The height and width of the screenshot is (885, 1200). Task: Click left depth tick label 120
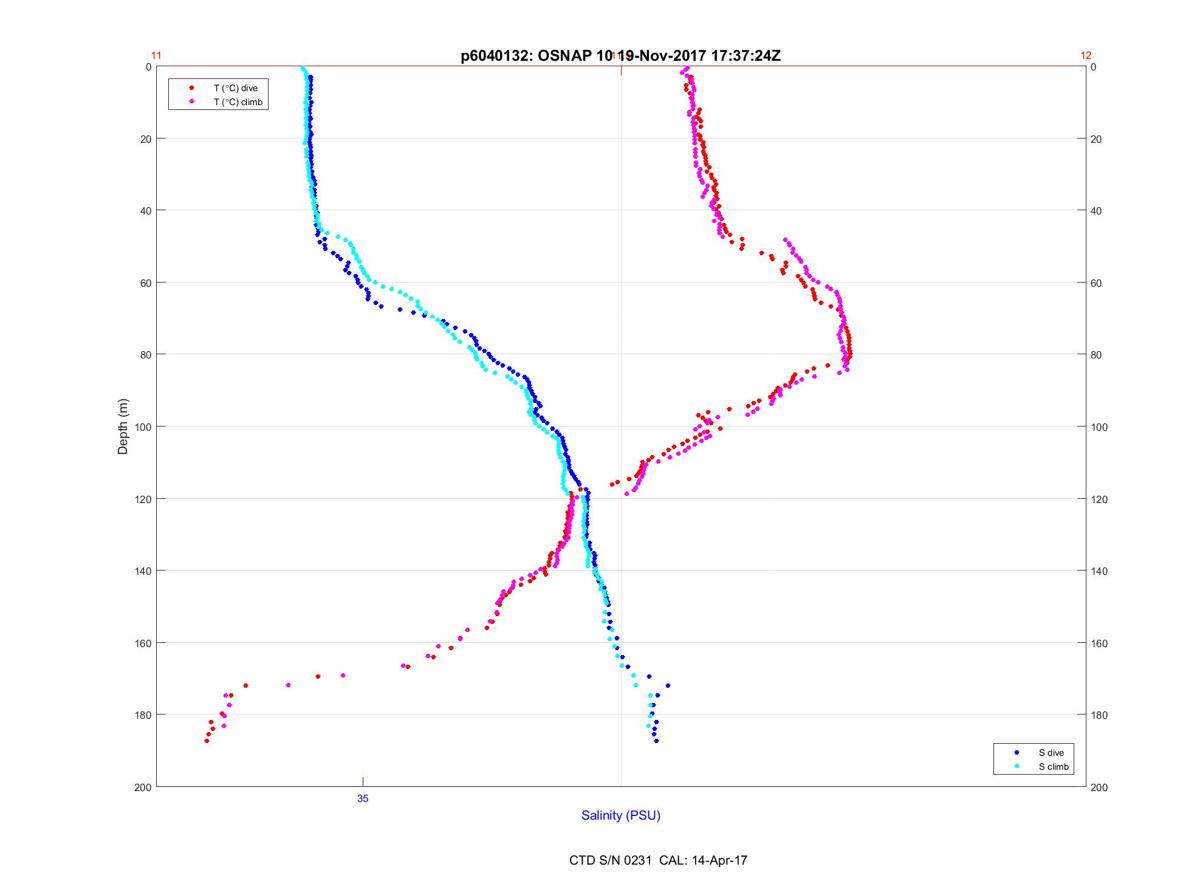pos(143,499)
